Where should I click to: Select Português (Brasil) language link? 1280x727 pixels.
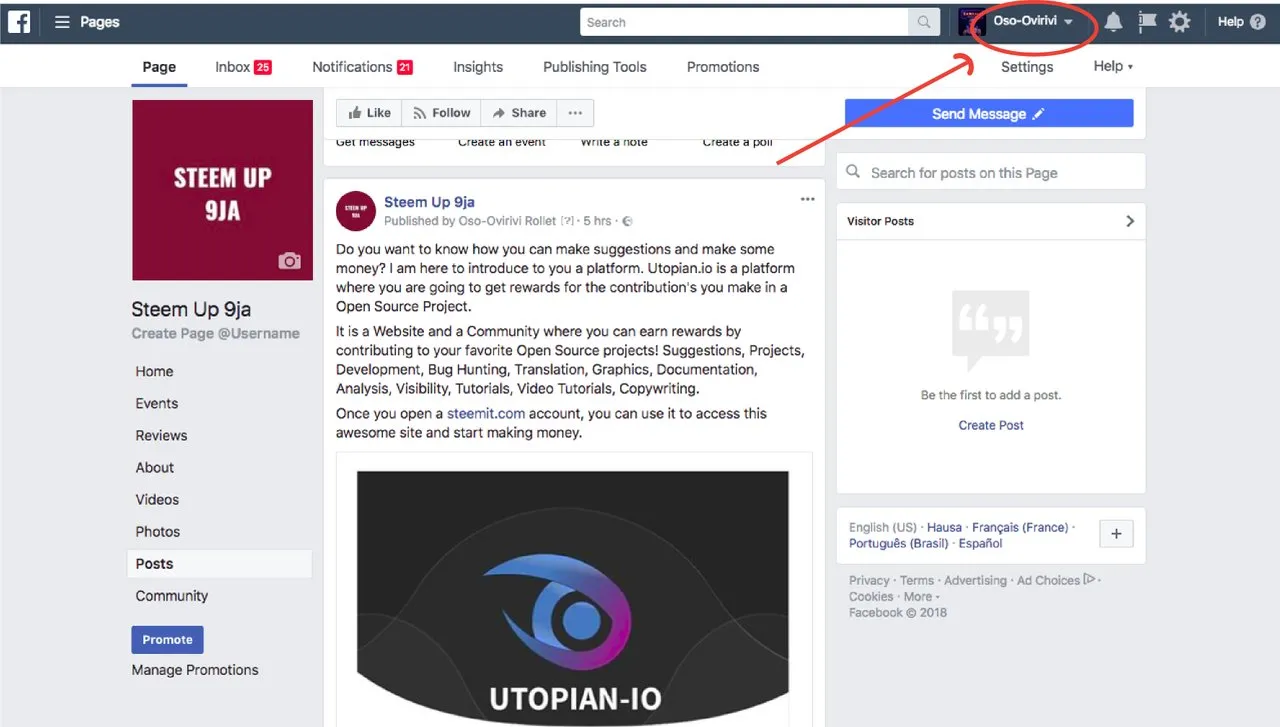(898, 543)
